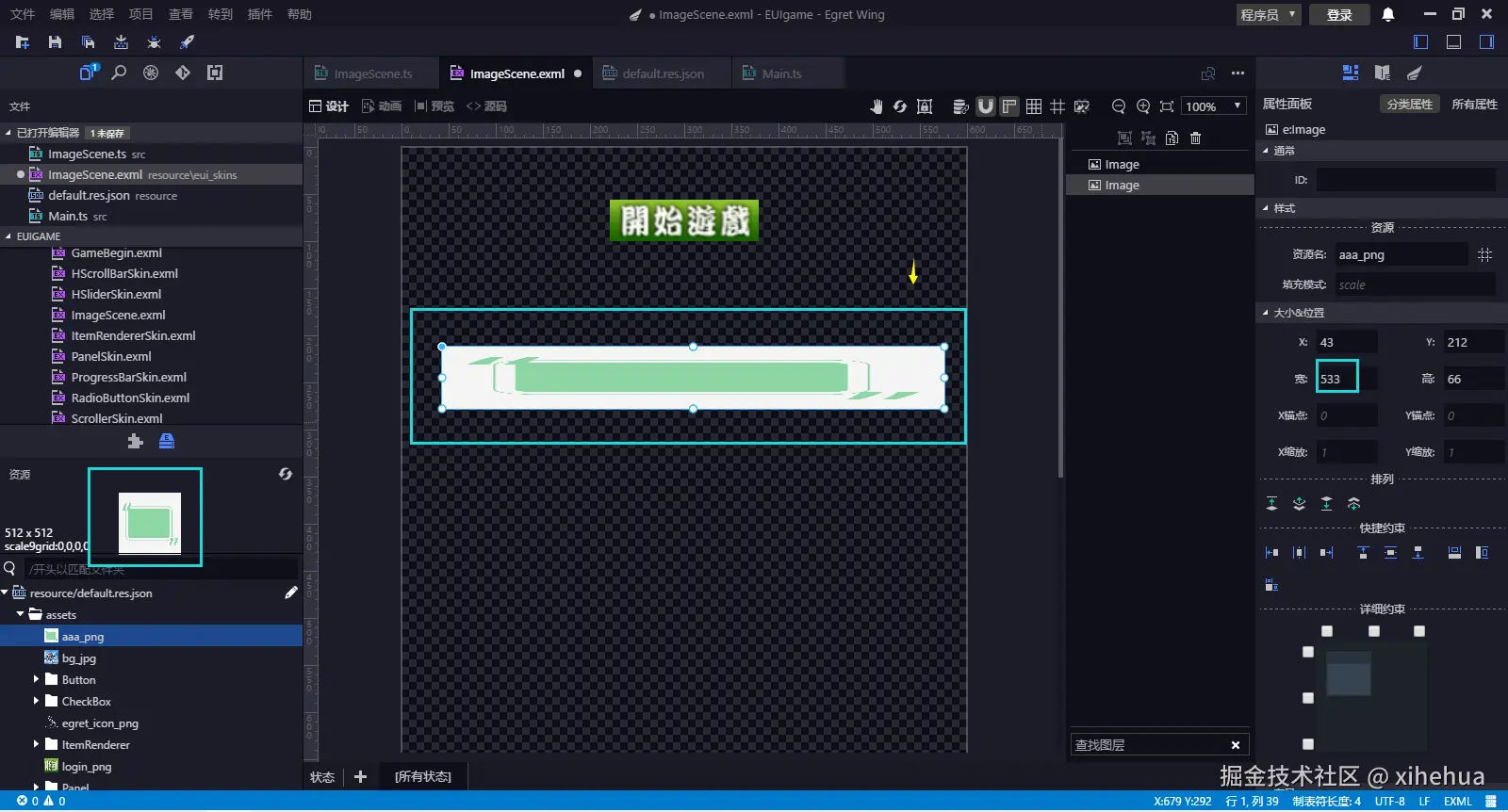Toggle the right sidebar layout icon
The image size is (1508, 812).
[x=1486, y=42]
